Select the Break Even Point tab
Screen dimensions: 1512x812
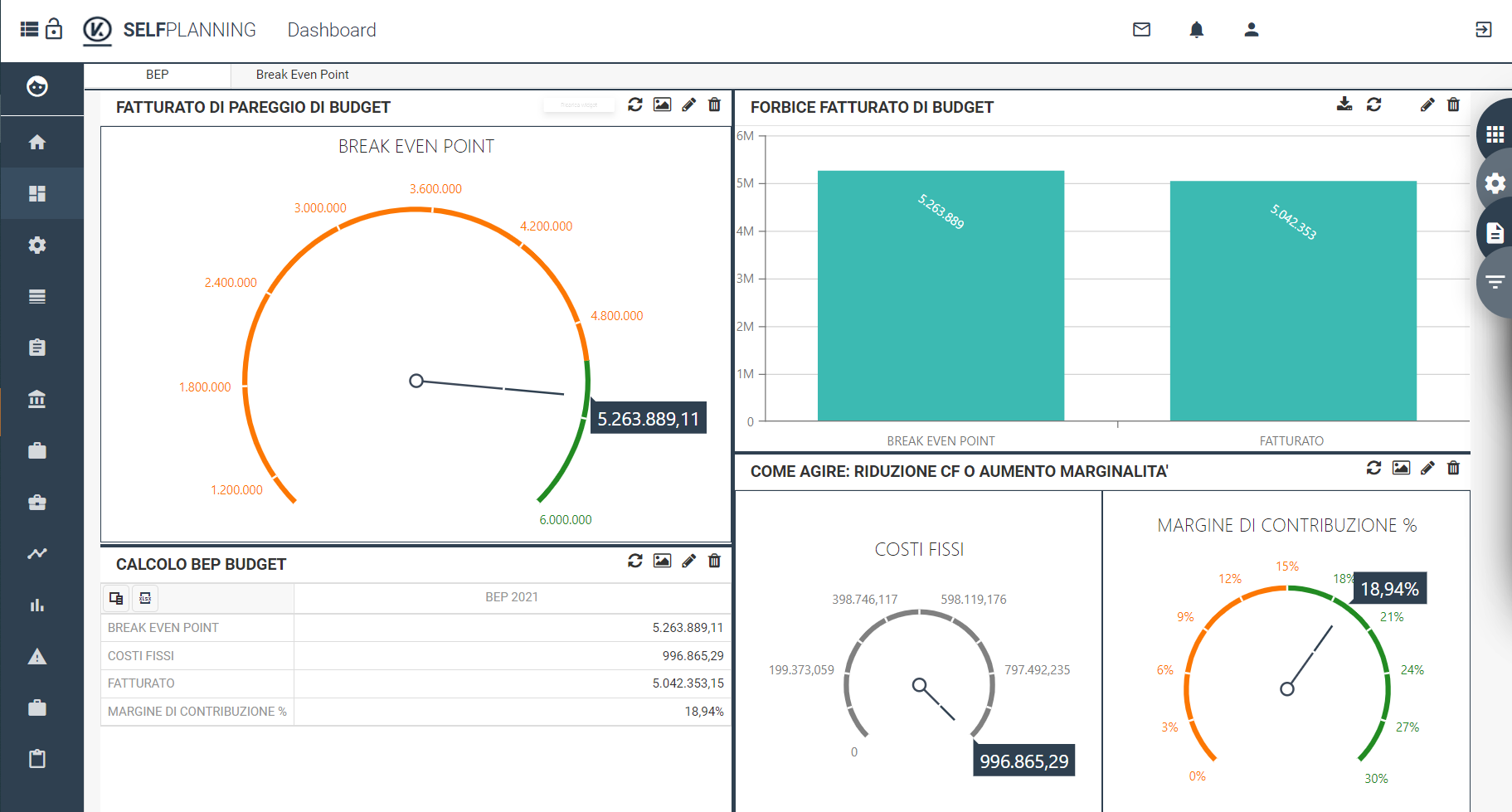click(302, 75)
